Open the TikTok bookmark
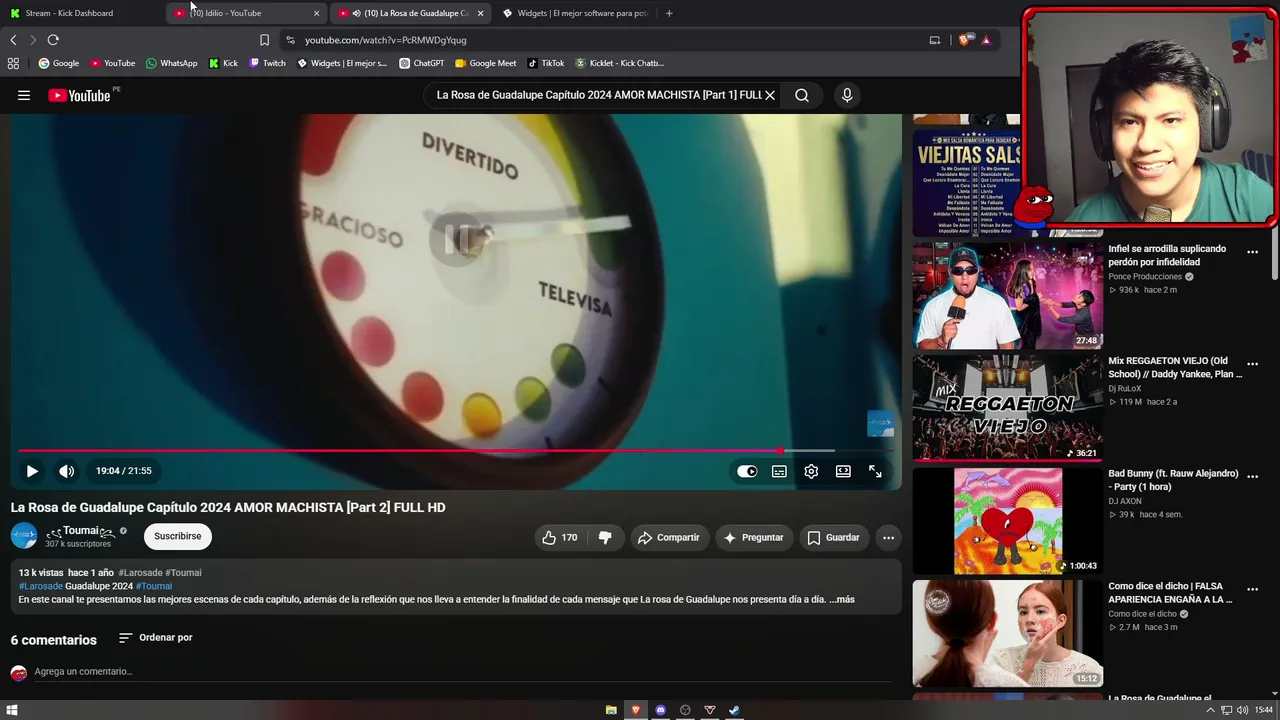Screen dimensions: 1280x720 (x=546, y=63)
